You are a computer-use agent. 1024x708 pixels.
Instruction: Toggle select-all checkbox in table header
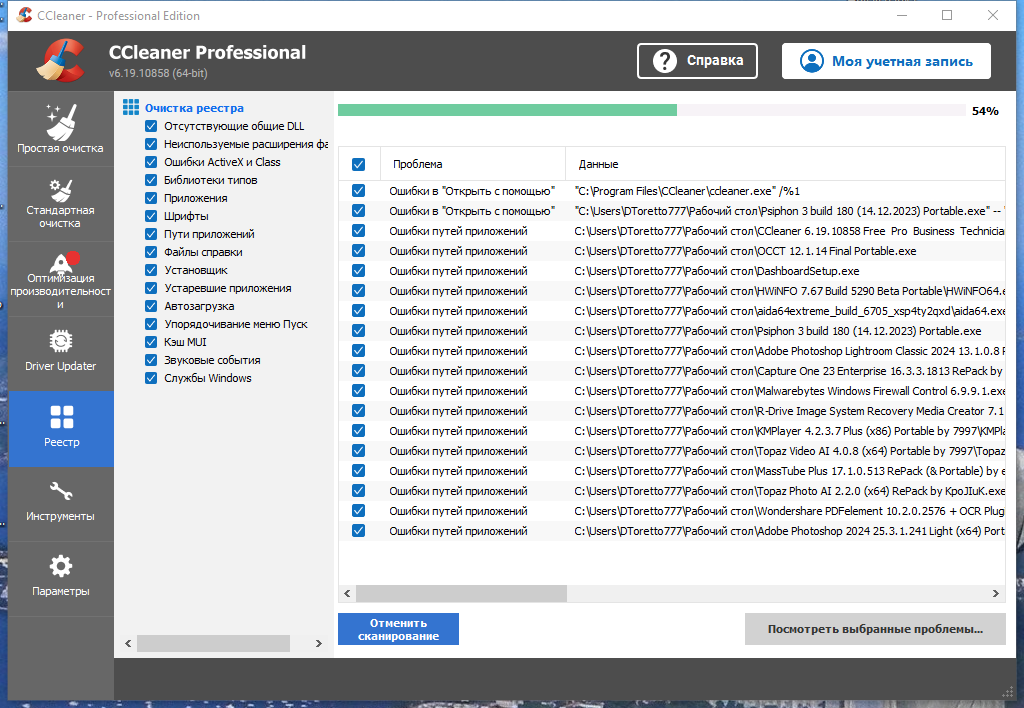pyautogui.click(x=359, y=164)
